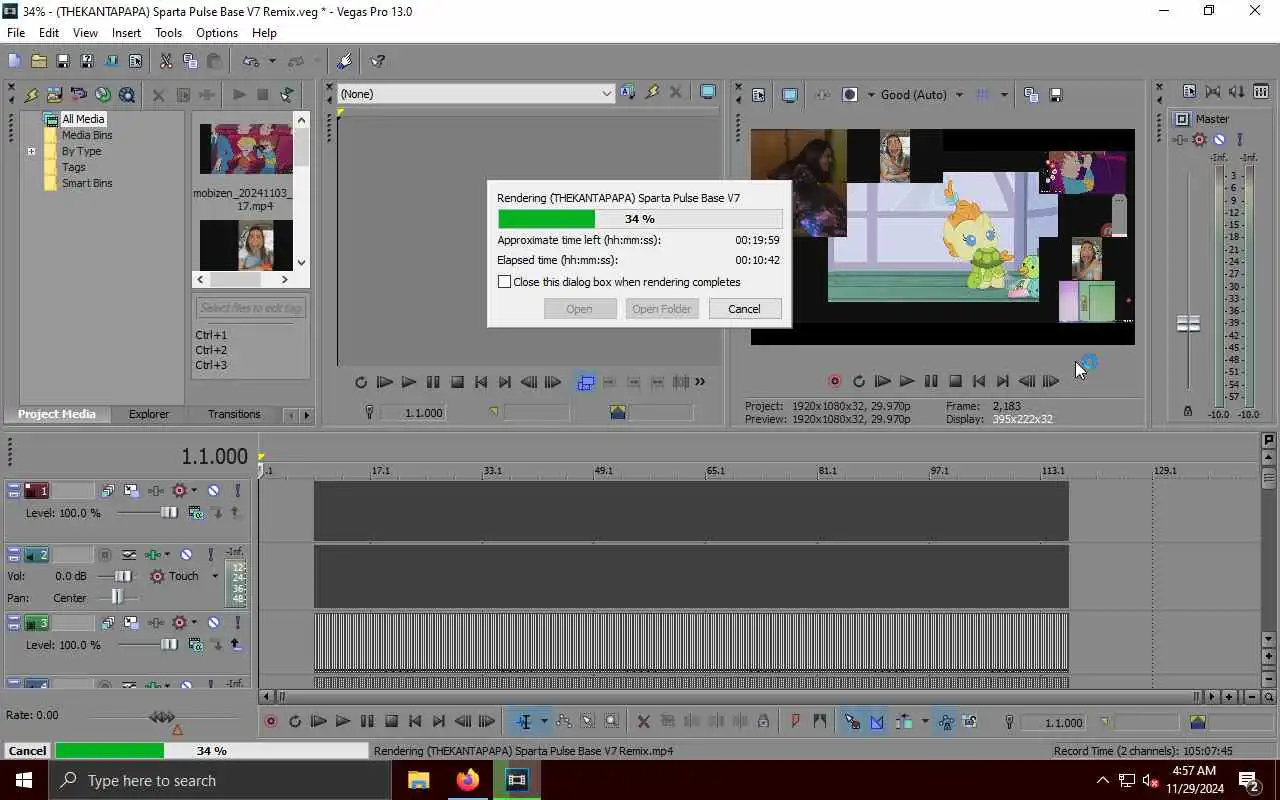1280x800 pixels.
Task: Click the Copy icon in main toolbar
Action: (190, 61)
